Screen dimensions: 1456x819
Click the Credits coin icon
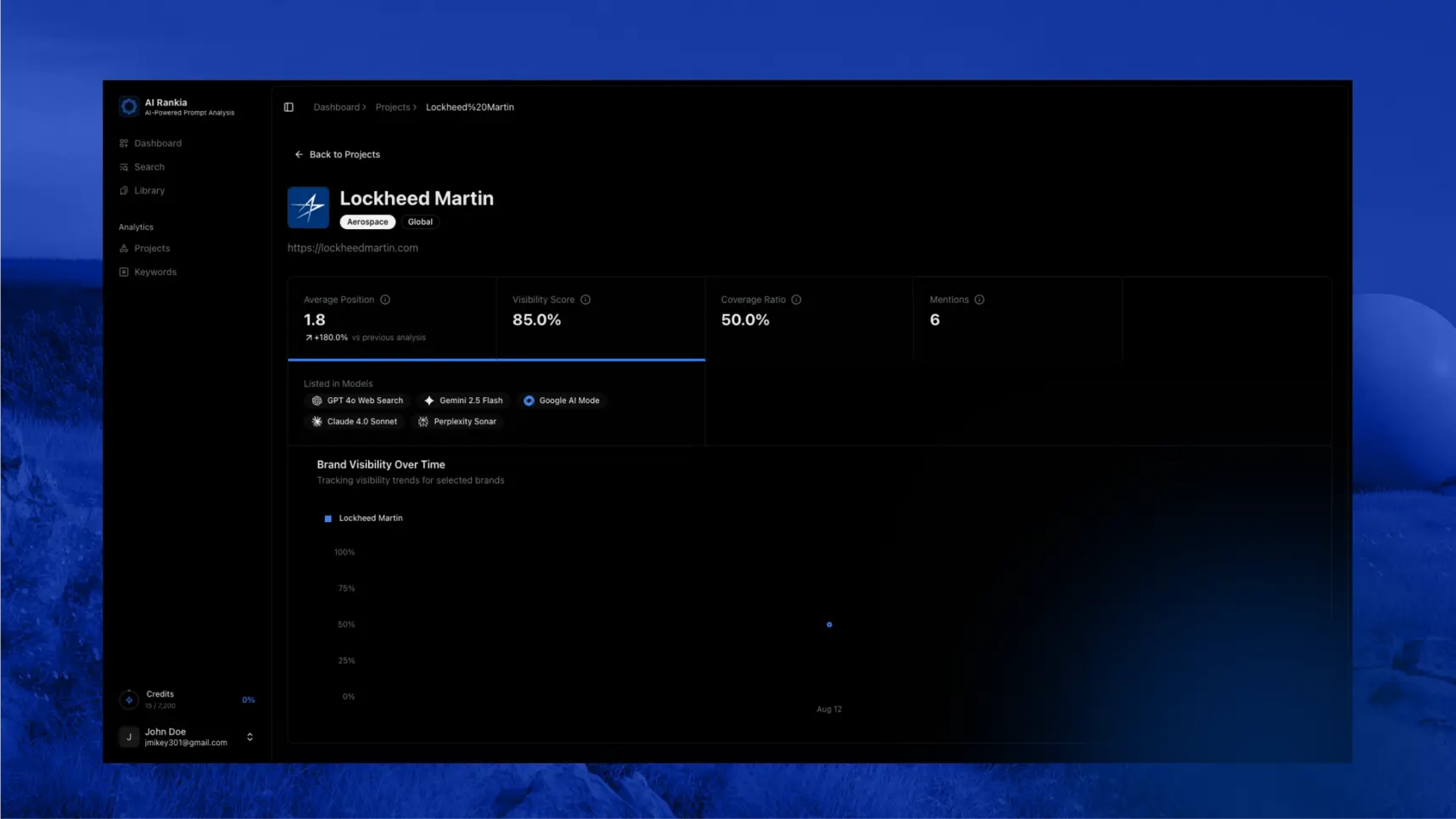coord(129,699)
